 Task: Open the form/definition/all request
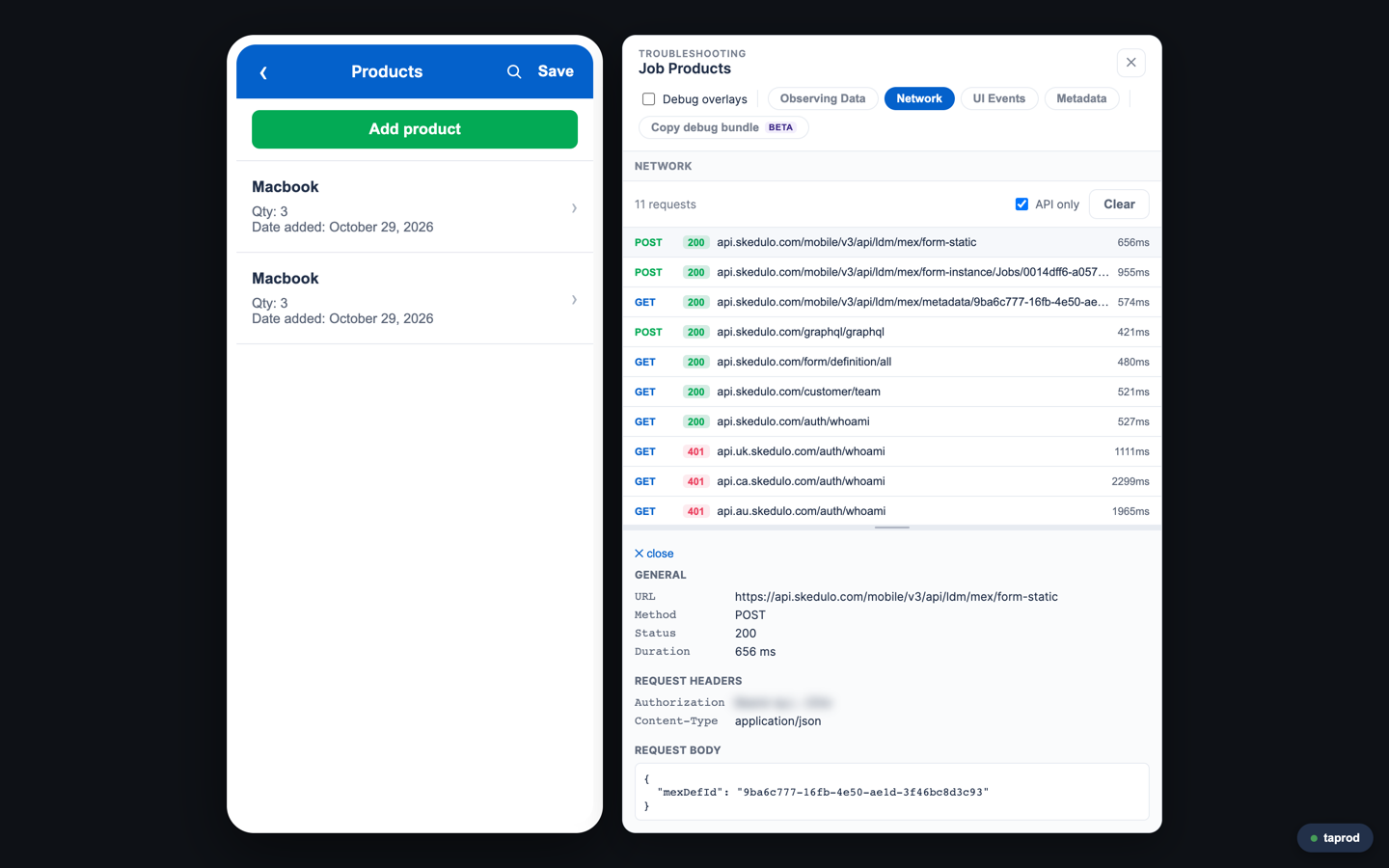(892, 362)
